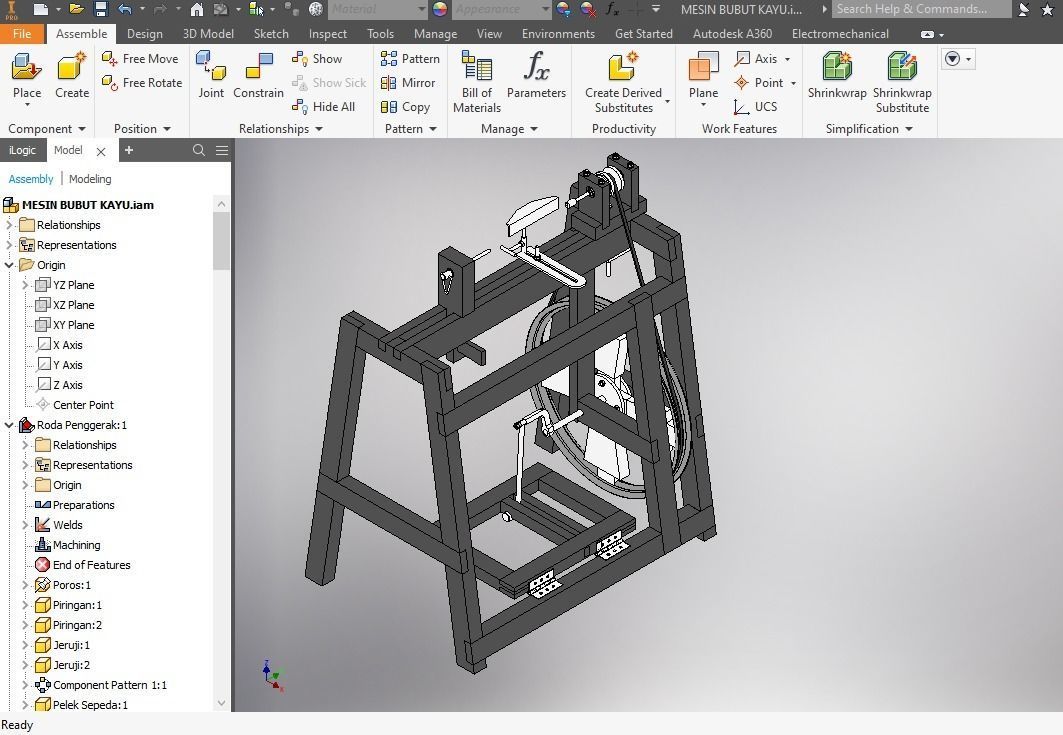1063x735 pixels.
Task: Switch to the Design ribbon tab
Action: click(144, 33)
